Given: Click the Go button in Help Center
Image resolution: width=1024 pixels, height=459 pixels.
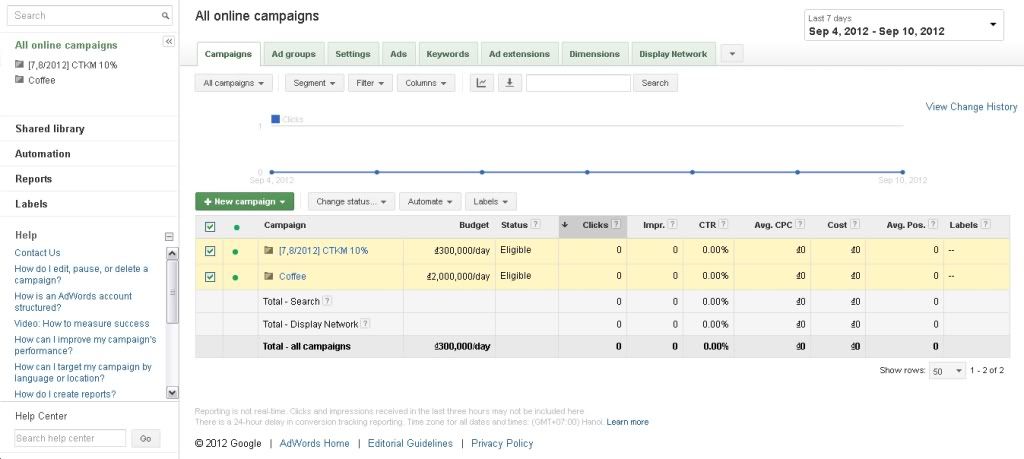Looking at the screenshot, I should coord(146,438).
